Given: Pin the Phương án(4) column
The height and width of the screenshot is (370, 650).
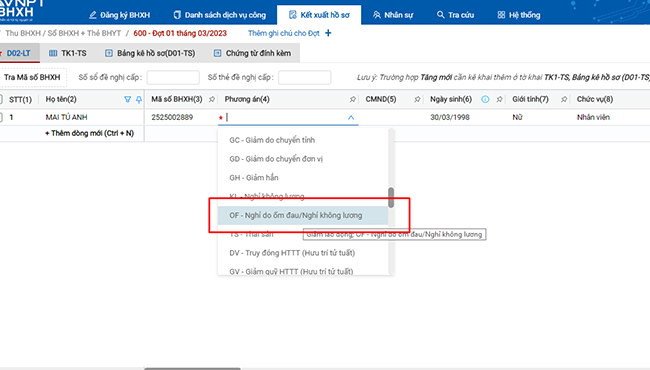Looking at the screenshot, I should tap(353, 99).
